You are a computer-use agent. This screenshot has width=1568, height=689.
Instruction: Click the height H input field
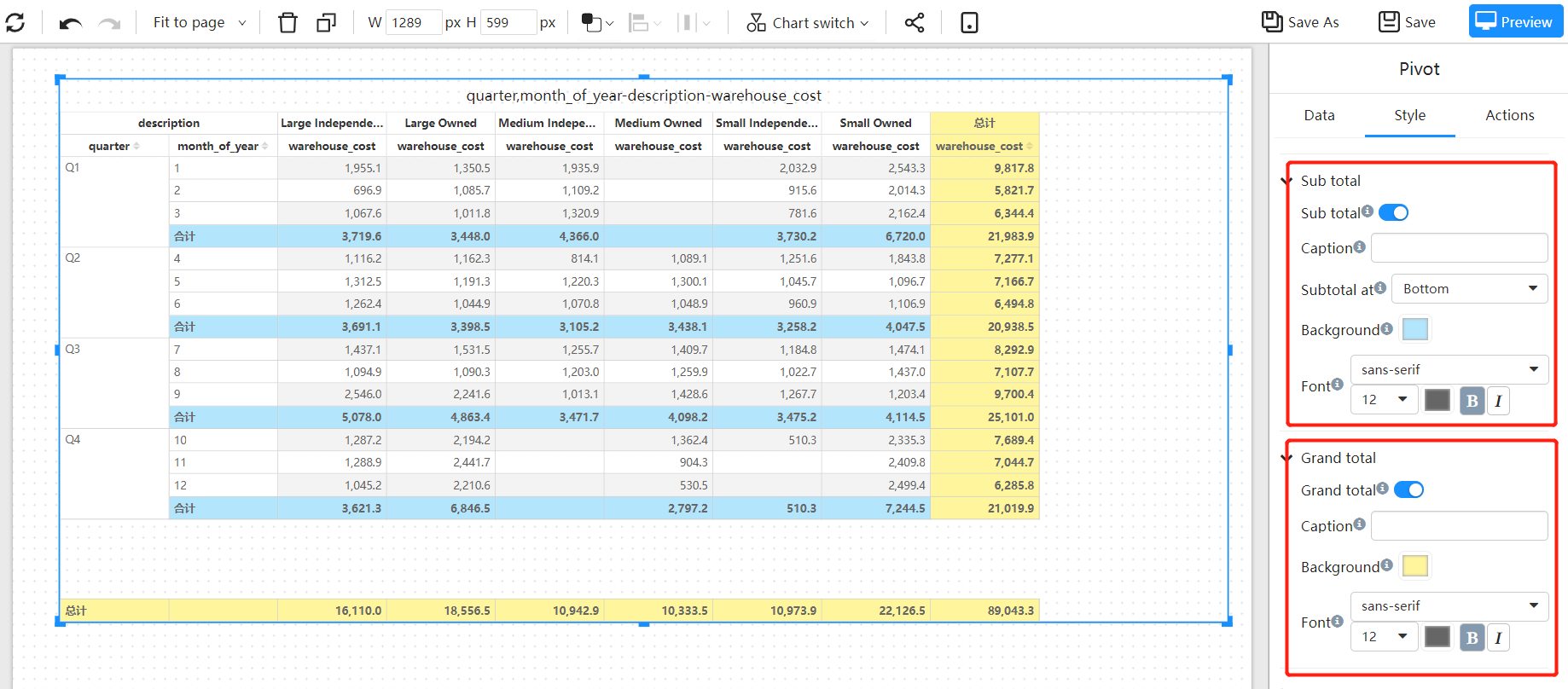[508, 22]
